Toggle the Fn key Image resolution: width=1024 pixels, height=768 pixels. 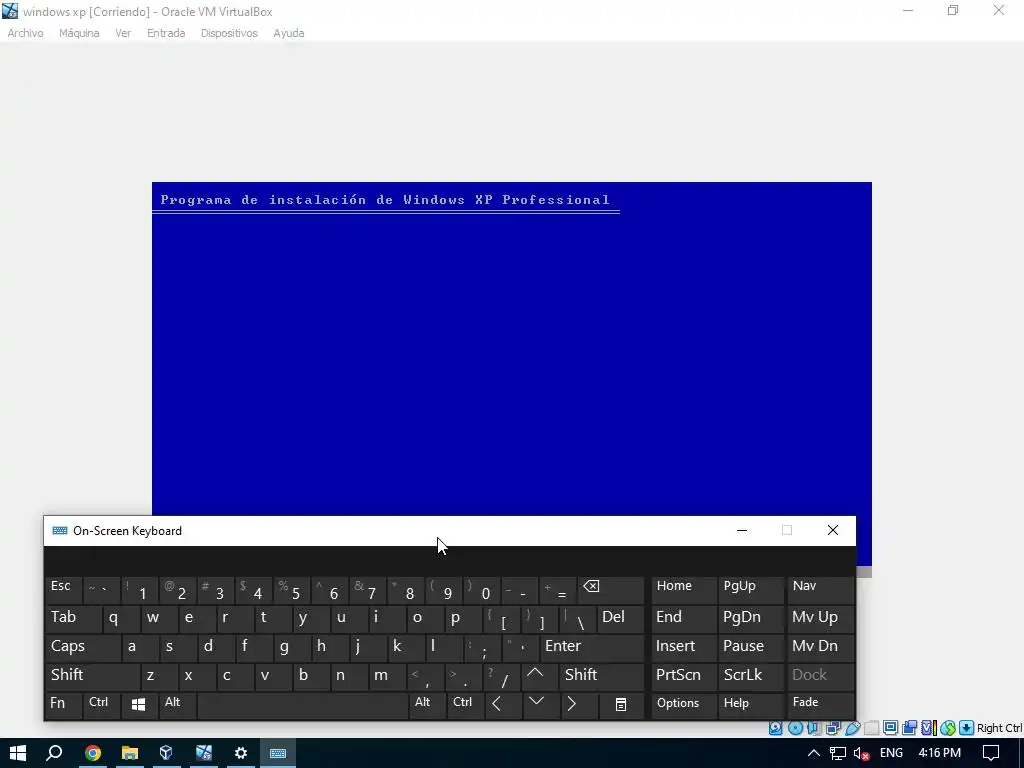[63, 705]
